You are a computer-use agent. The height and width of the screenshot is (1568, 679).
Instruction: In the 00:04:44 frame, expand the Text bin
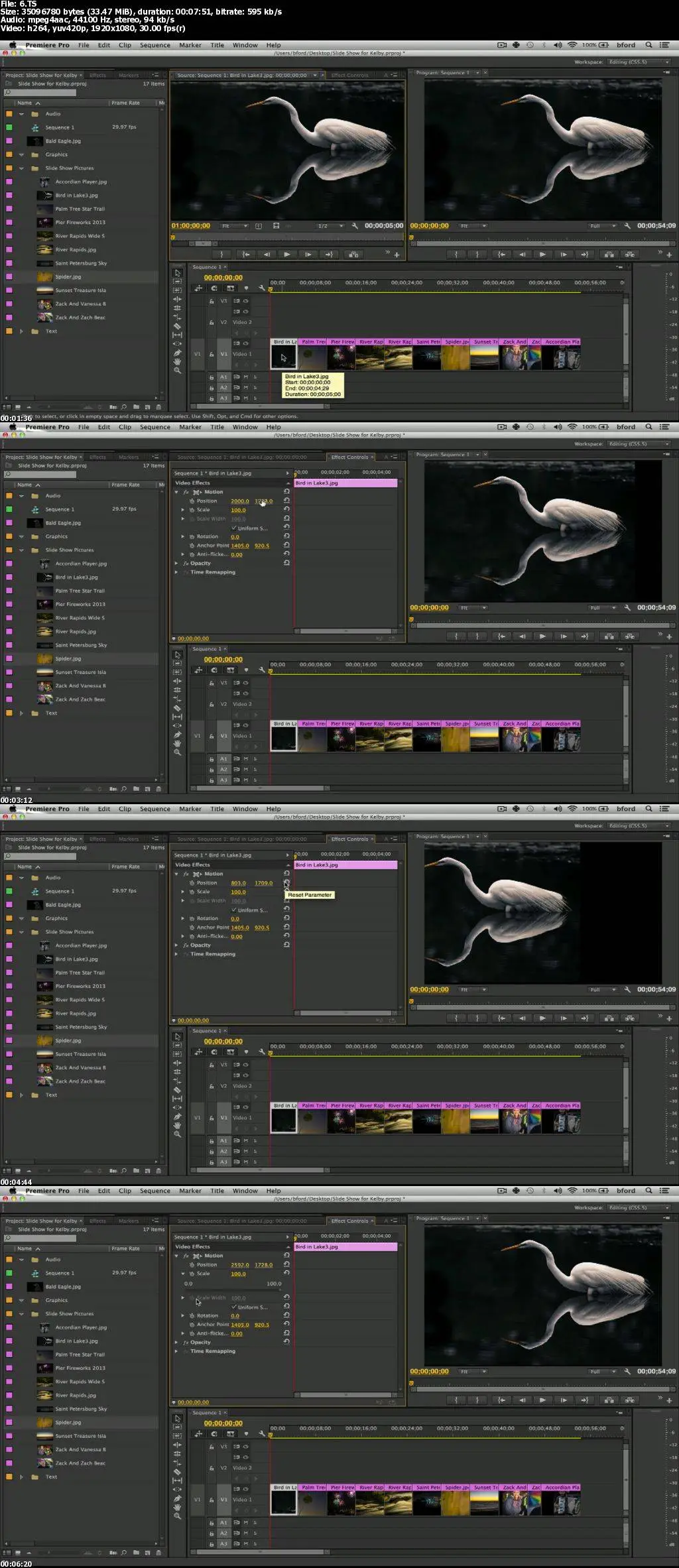(21, 1095)
